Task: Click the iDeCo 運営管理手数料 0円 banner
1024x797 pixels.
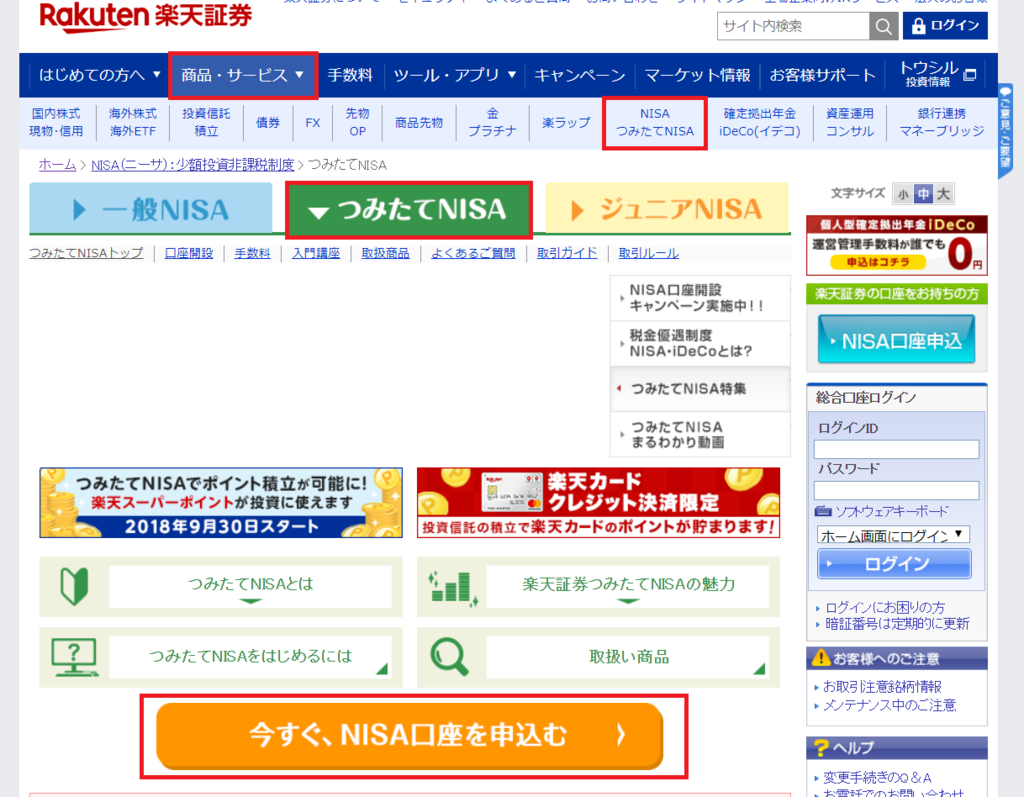Action: 897,246
